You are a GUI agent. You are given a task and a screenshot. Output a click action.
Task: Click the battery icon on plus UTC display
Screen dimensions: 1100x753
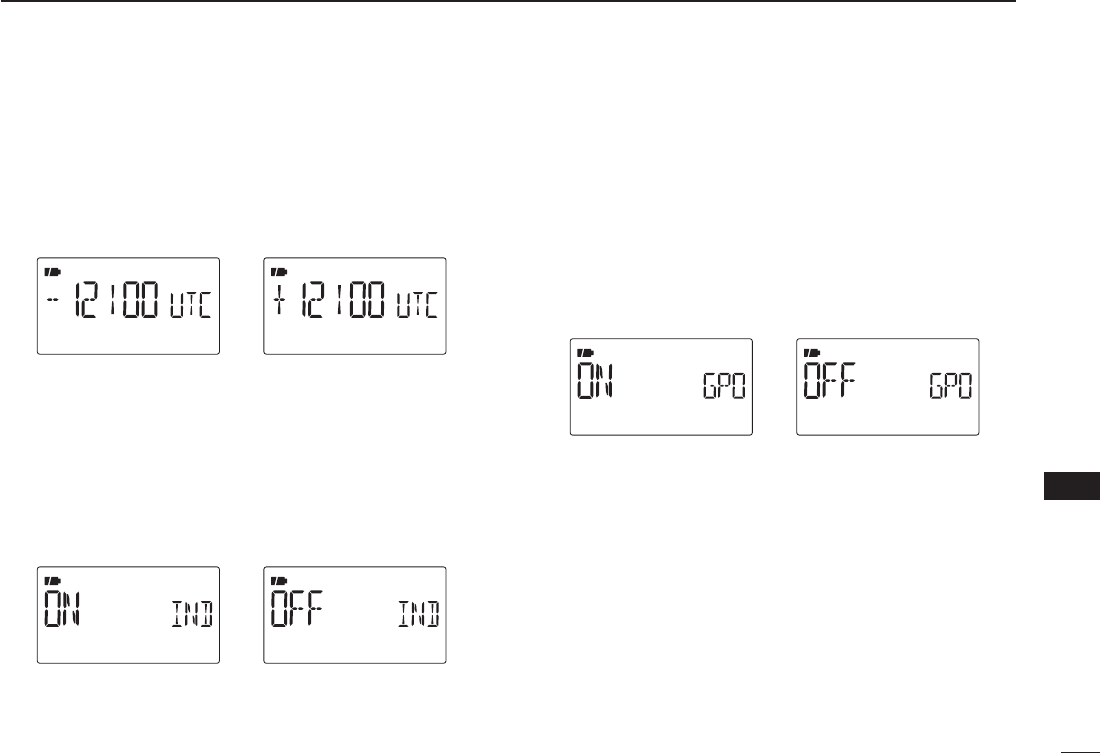281,271
